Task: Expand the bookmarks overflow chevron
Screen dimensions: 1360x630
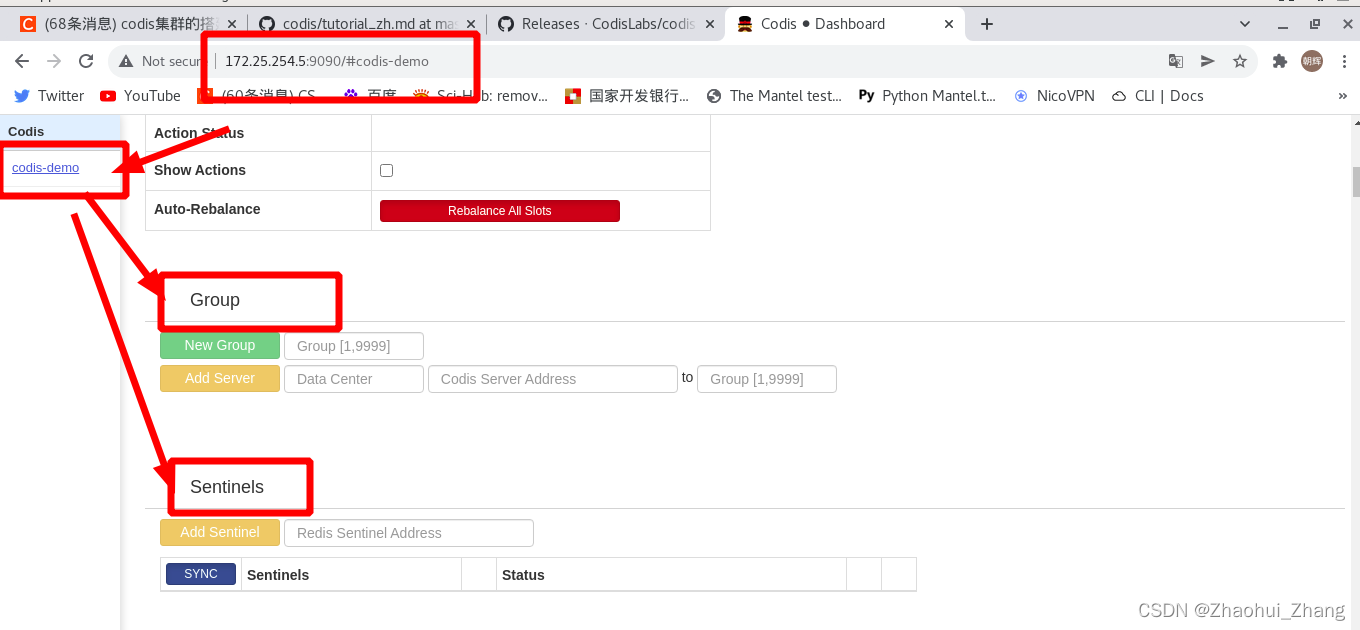Action: (1344, 95)
